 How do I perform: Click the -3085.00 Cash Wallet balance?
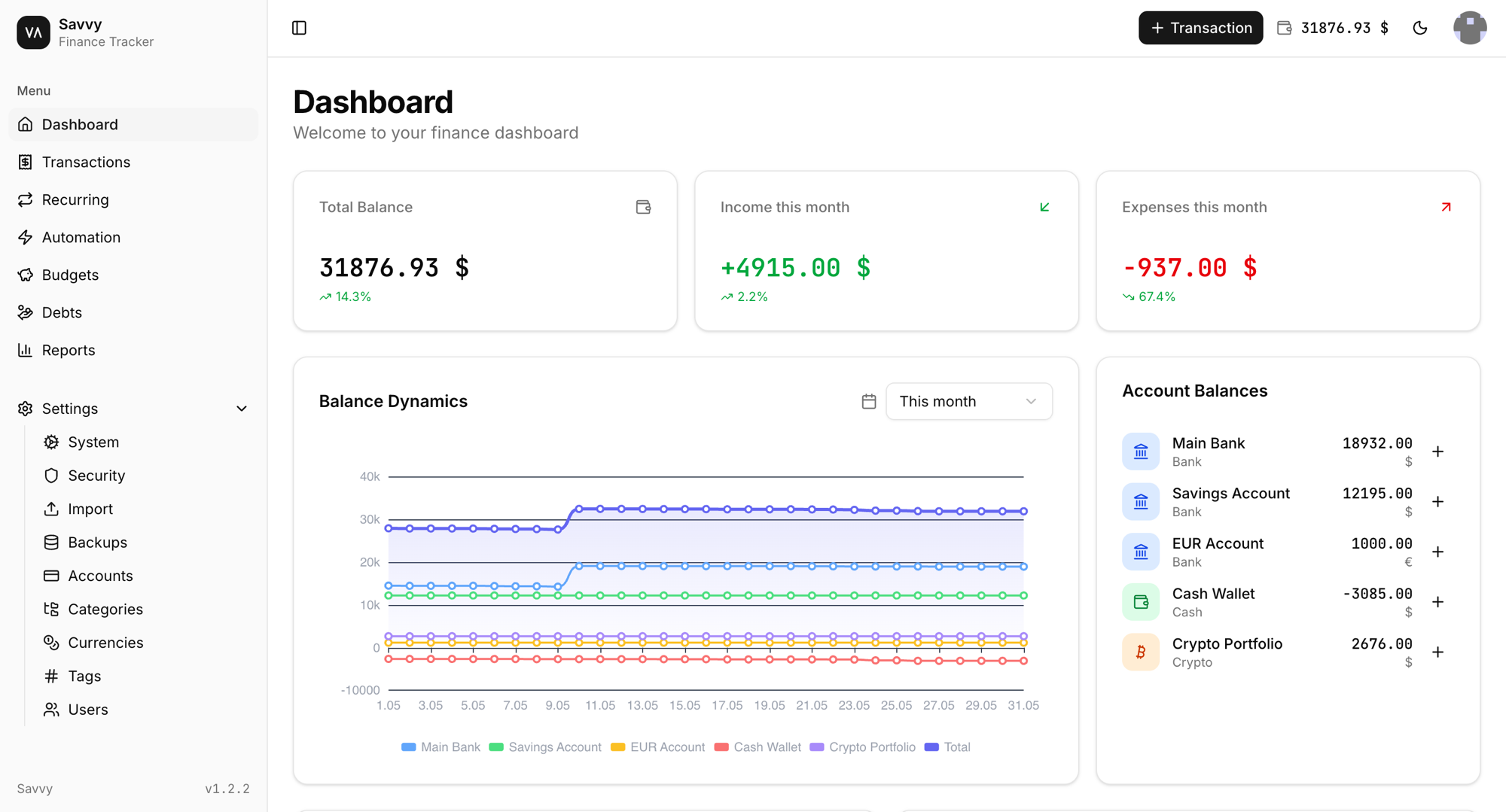1377,594
